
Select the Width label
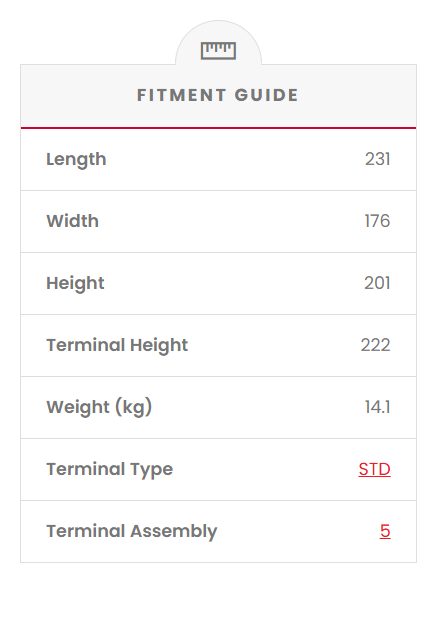73,221
